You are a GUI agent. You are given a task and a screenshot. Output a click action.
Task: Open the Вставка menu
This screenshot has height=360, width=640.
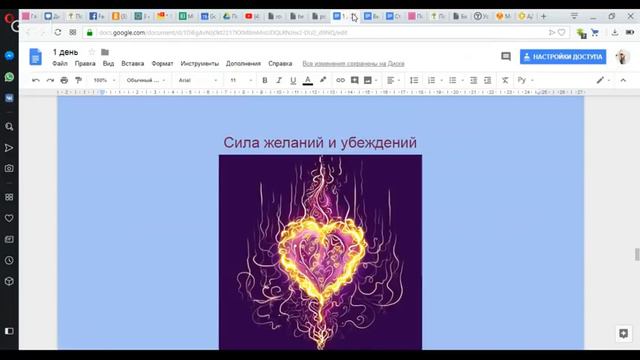(133, 64)
